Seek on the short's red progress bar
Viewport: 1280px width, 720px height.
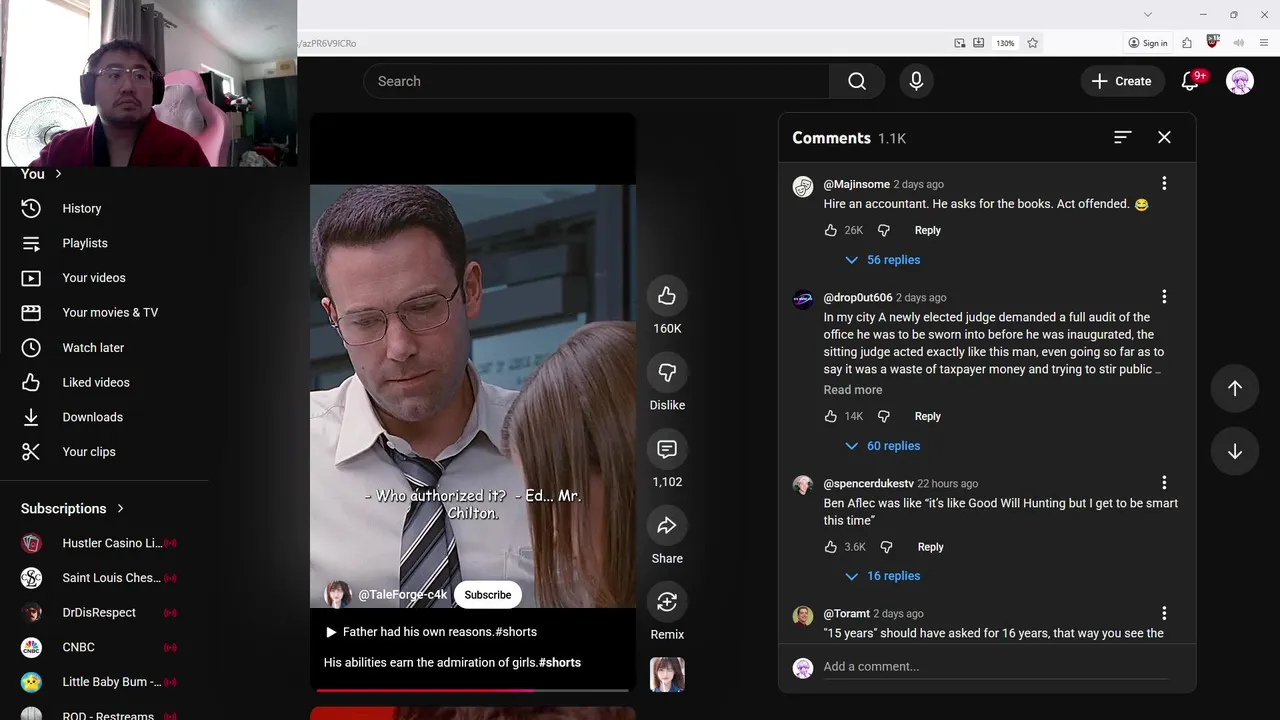point(472,690)
